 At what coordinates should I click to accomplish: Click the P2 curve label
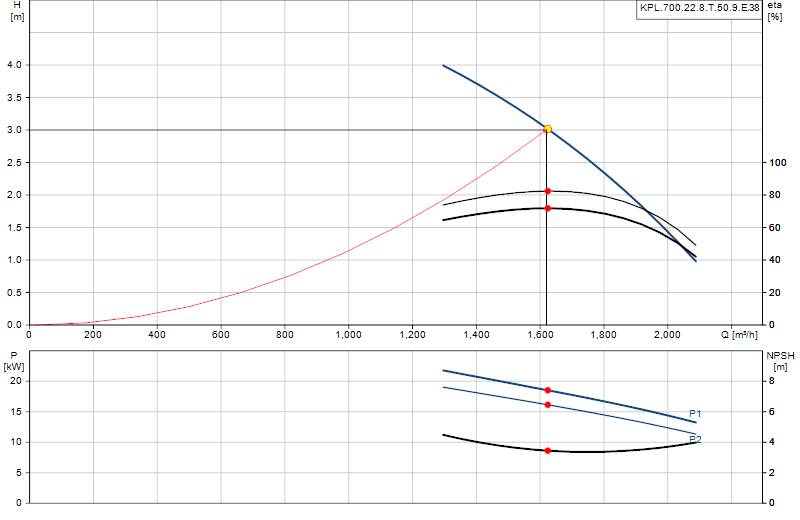tap(695, 439)
